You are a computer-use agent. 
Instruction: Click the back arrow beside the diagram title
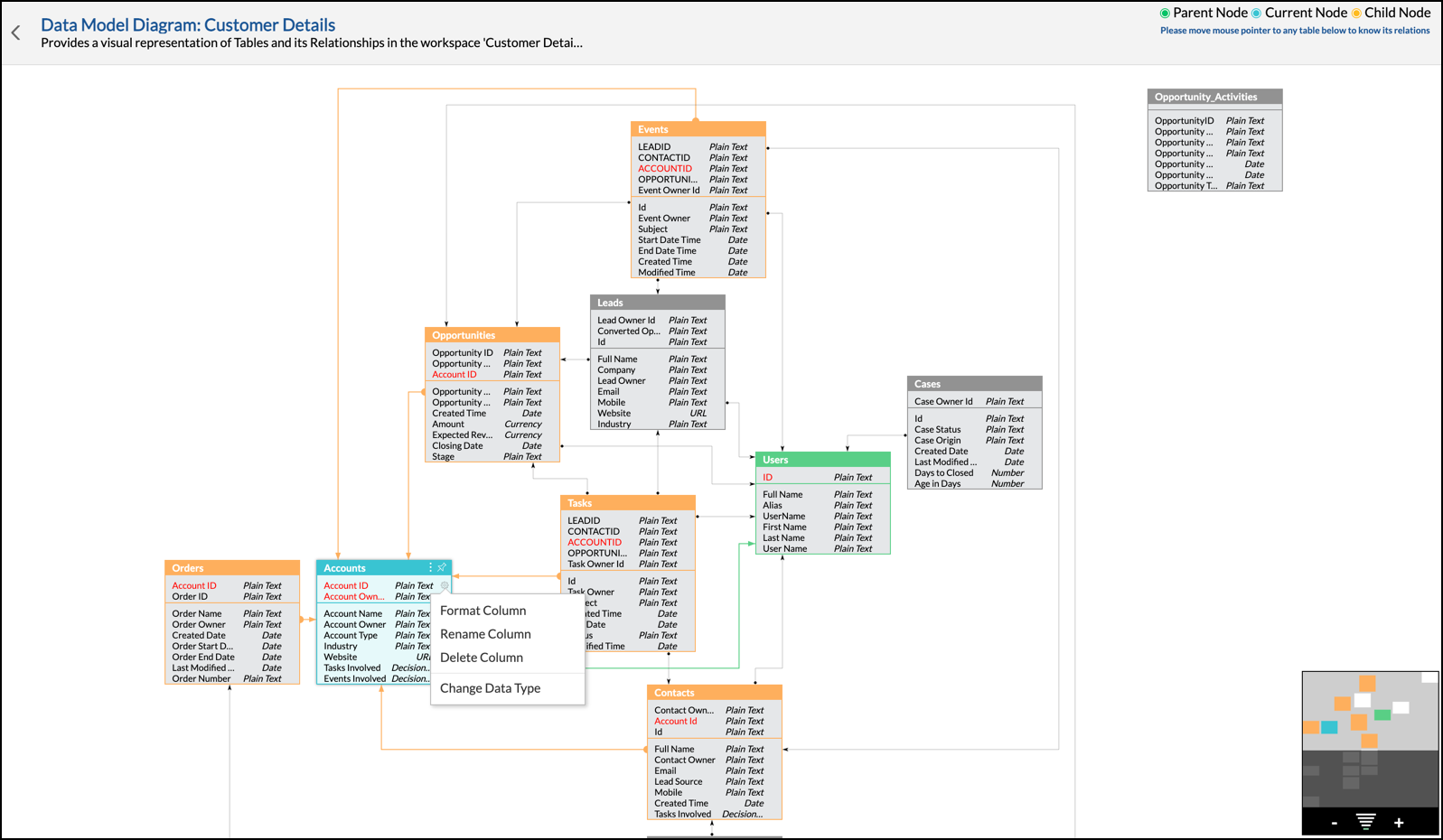coord(16,33)
